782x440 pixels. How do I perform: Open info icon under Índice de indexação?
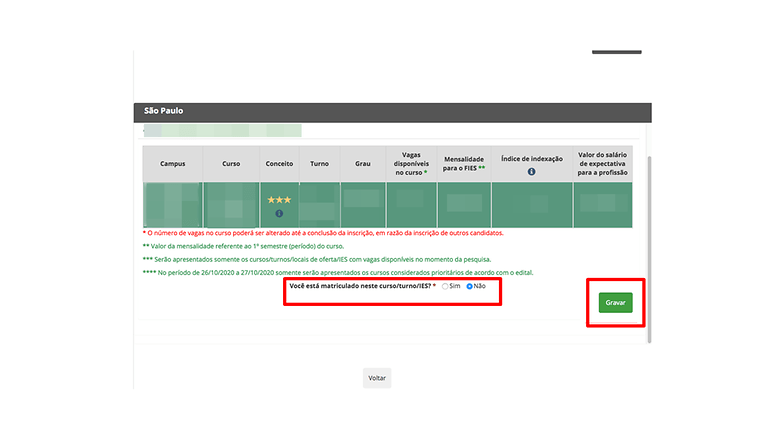(x=532, y=172)
